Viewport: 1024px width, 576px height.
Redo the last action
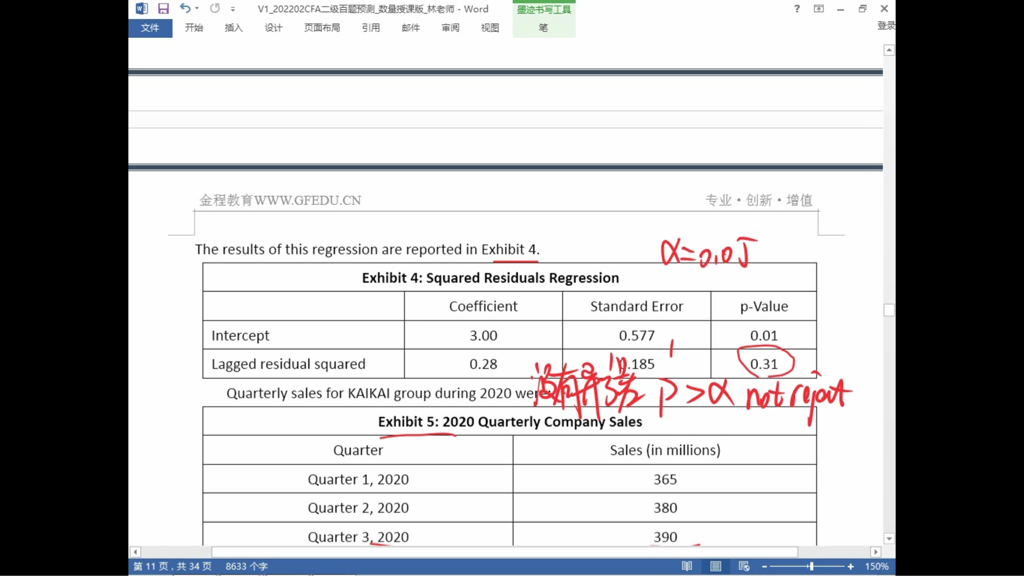[x=215, y=8]
